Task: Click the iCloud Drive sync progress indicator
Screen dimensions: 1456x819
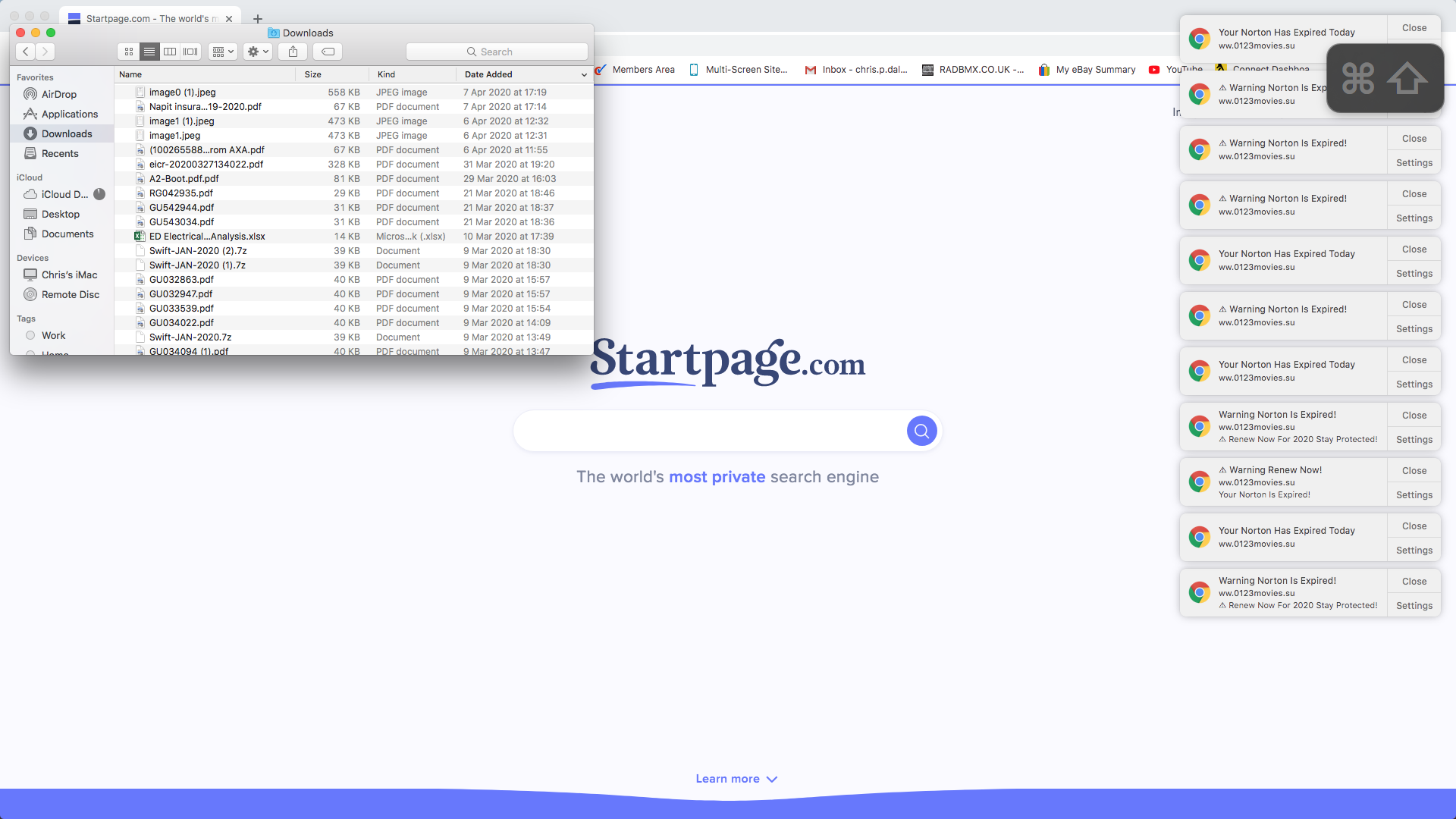Action: tap(99, 194)
